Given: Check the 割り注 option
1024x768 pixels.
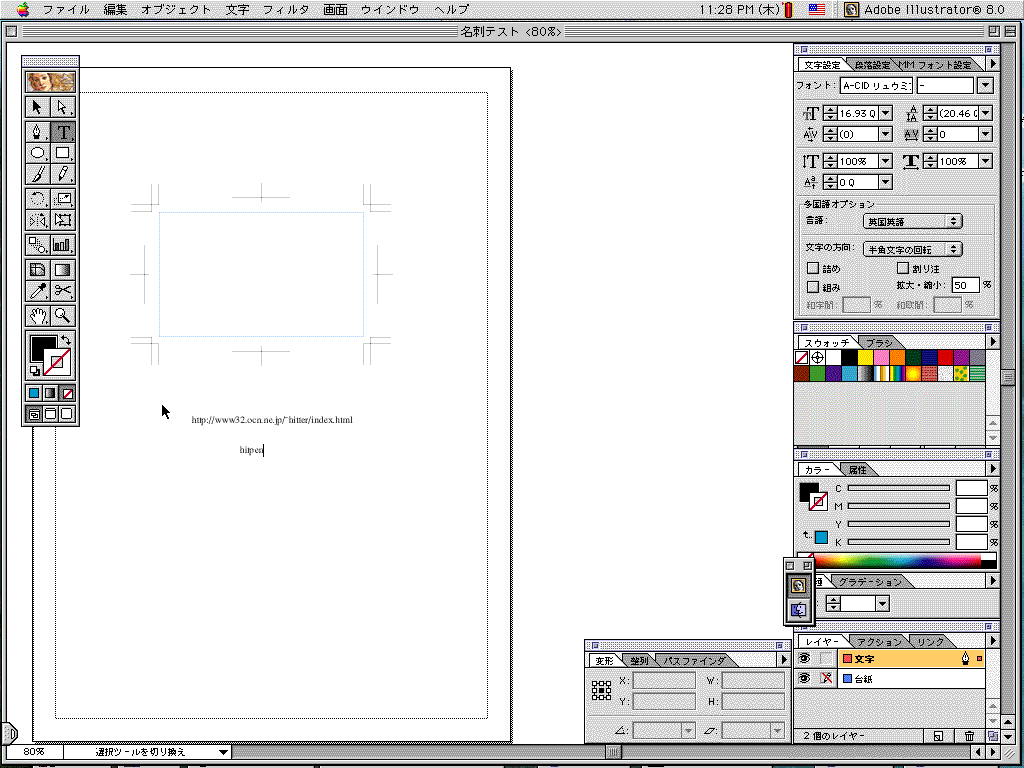Looking at the screenshot, I should 903,269.
